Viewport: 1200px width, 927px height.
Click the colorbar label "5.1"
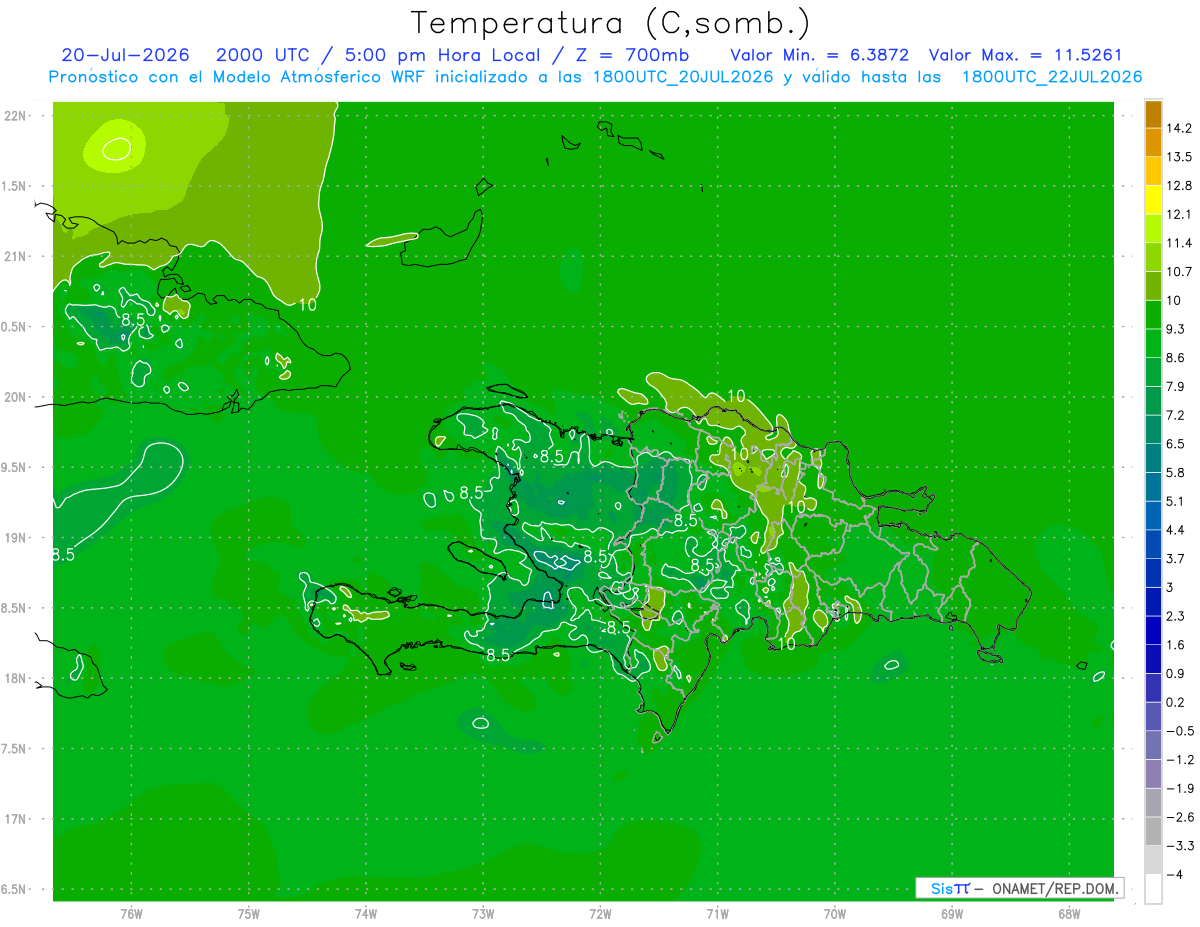(x=1176, y=501)
